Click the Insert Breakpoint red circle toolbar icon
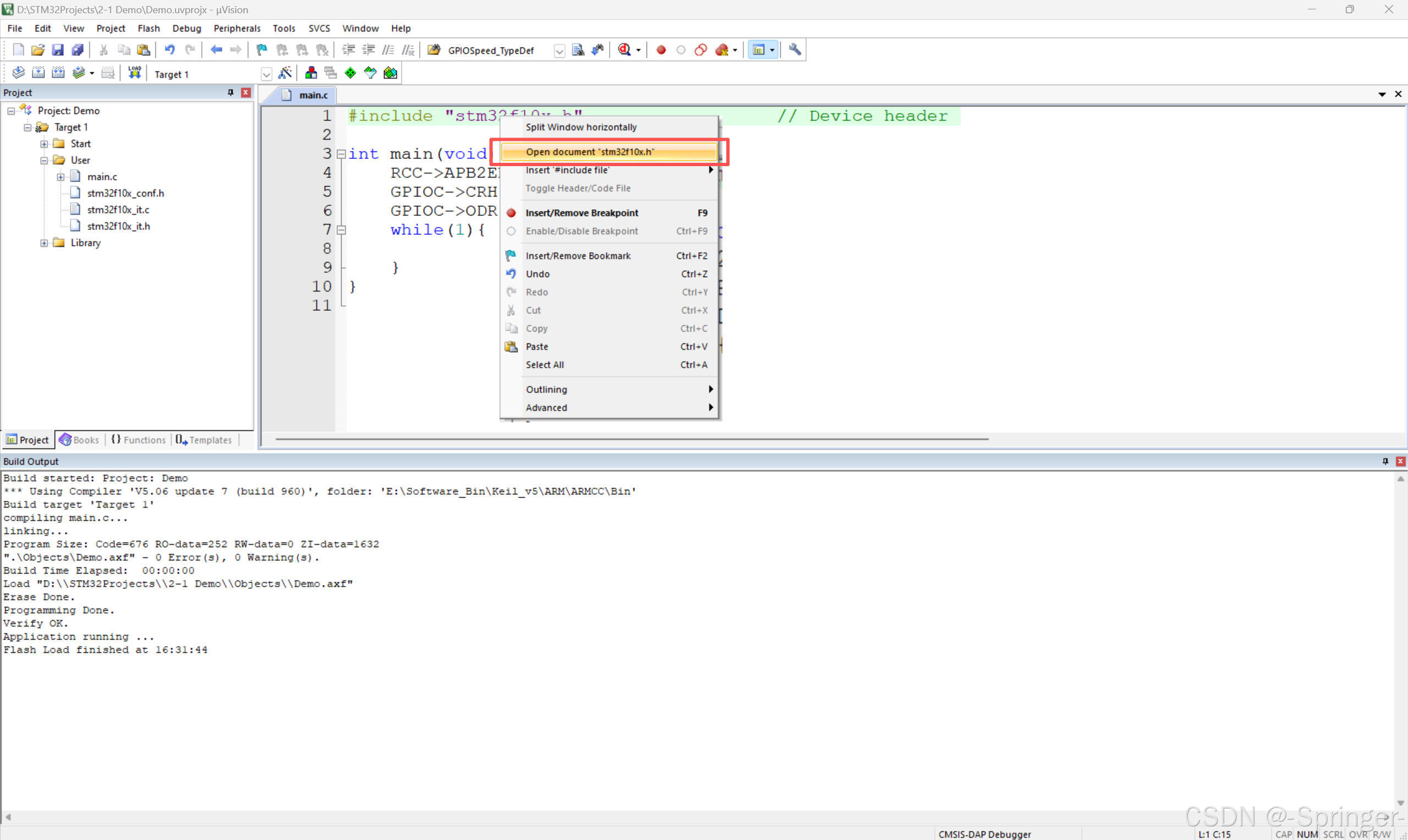 (661, 50)
